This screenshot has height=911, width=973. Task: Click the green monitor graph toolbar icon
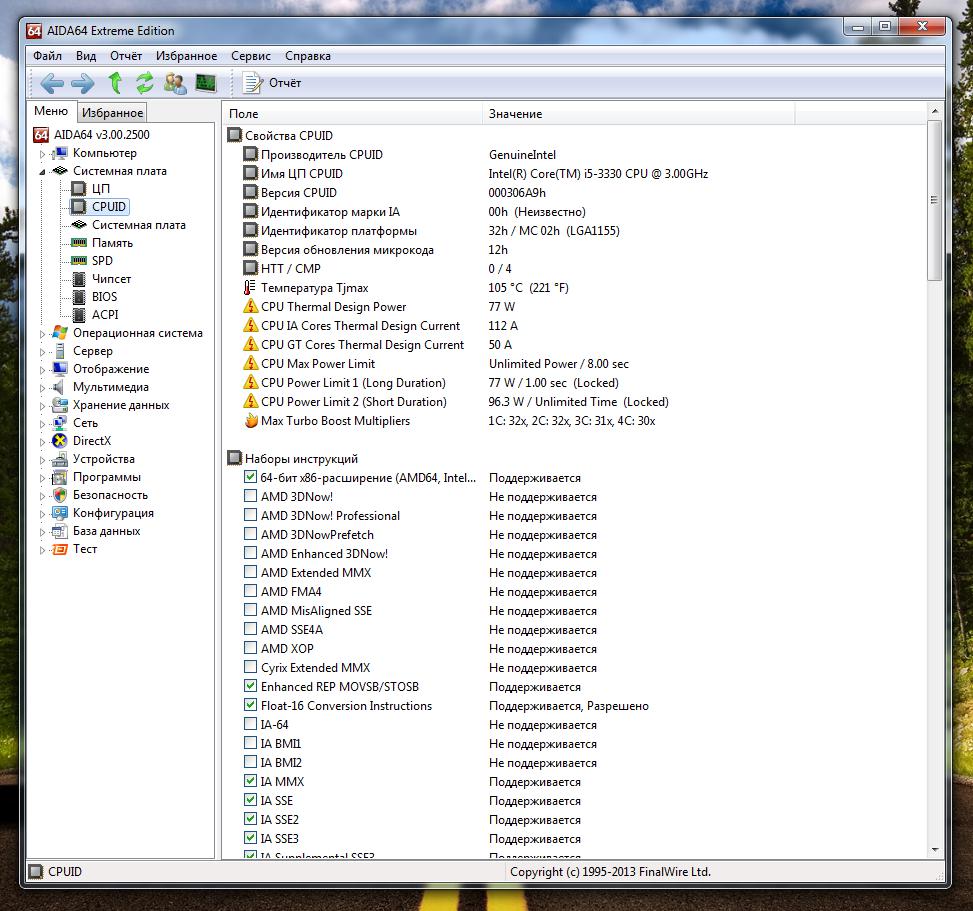point(206,83)
